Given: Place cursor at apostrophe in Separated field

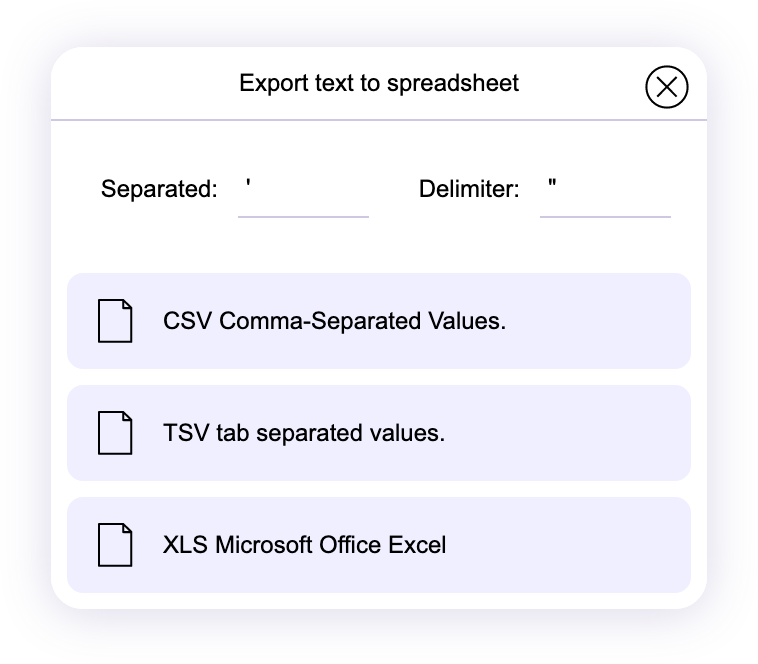Looking at the screenshot, I should 248,186.
